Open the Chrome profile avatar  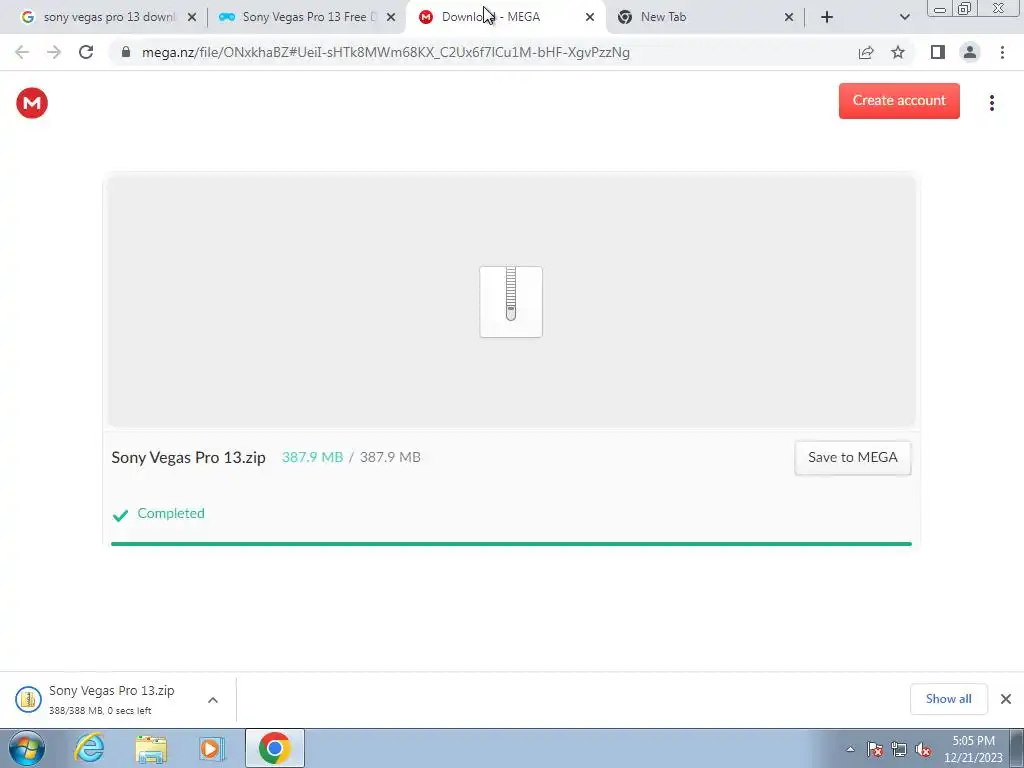970,52
